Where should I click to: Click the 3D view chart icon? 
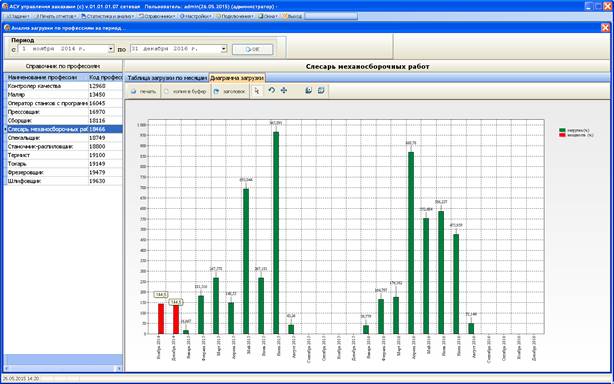tap(321, 91)
